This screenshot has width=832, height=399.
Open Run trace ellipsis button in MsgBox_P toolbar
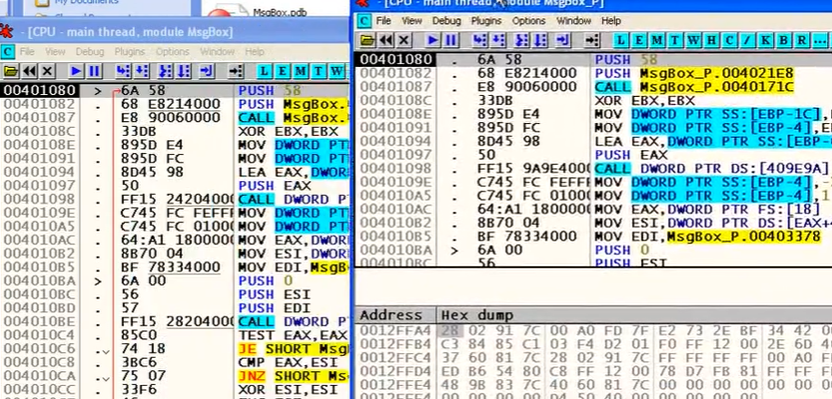pos(820,40)
